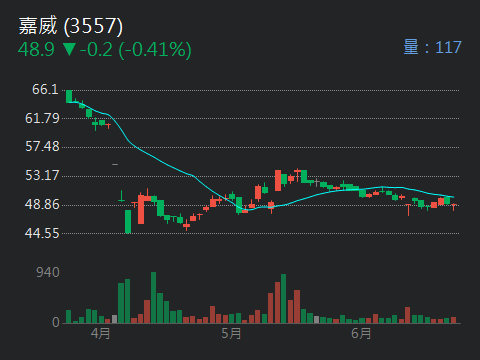This screenshot has width=480, height=360.
Task: Click the current price 48.9
Action: click(36, 50)
